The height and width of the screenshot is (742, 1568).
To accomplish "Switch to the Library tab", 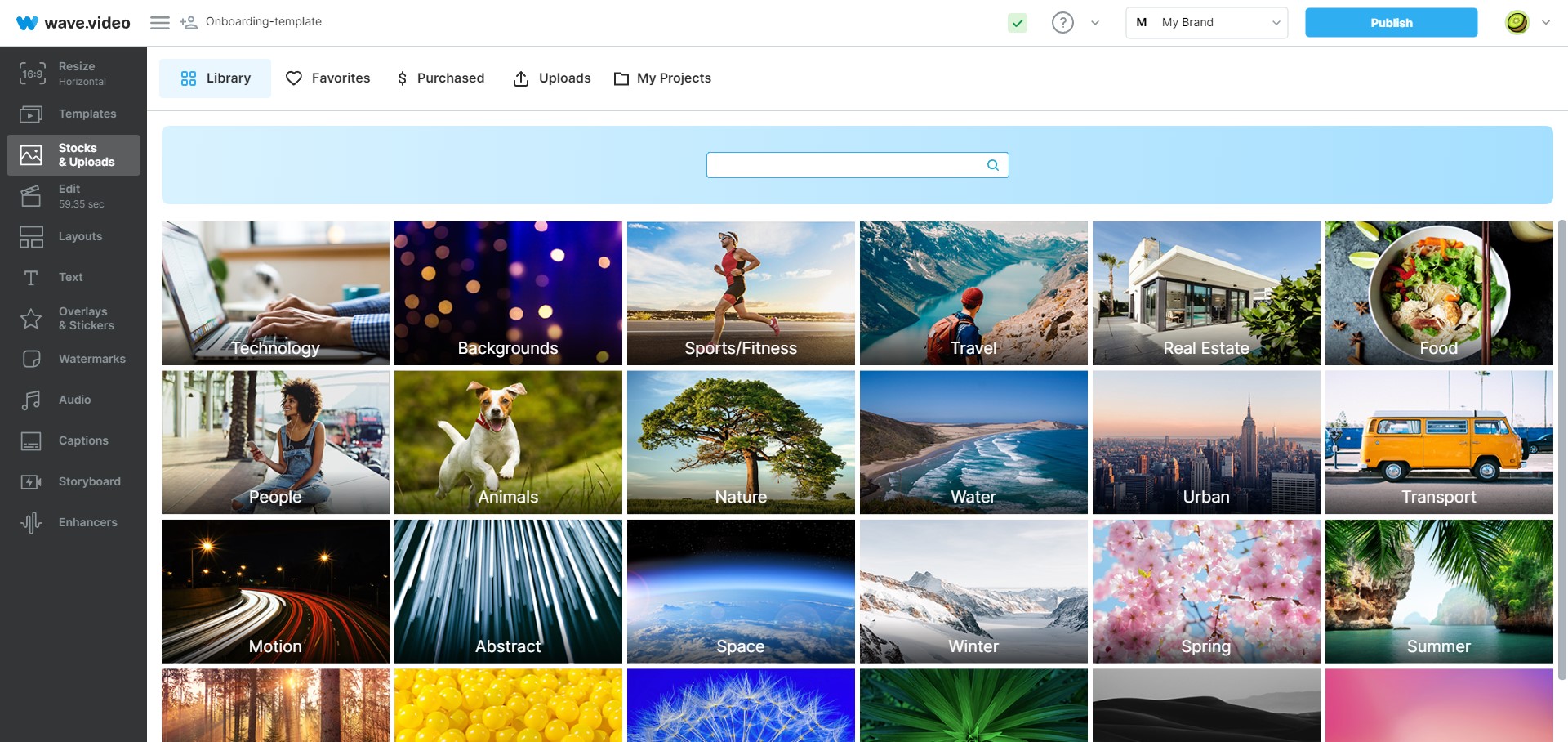I will tap(215, 78).
